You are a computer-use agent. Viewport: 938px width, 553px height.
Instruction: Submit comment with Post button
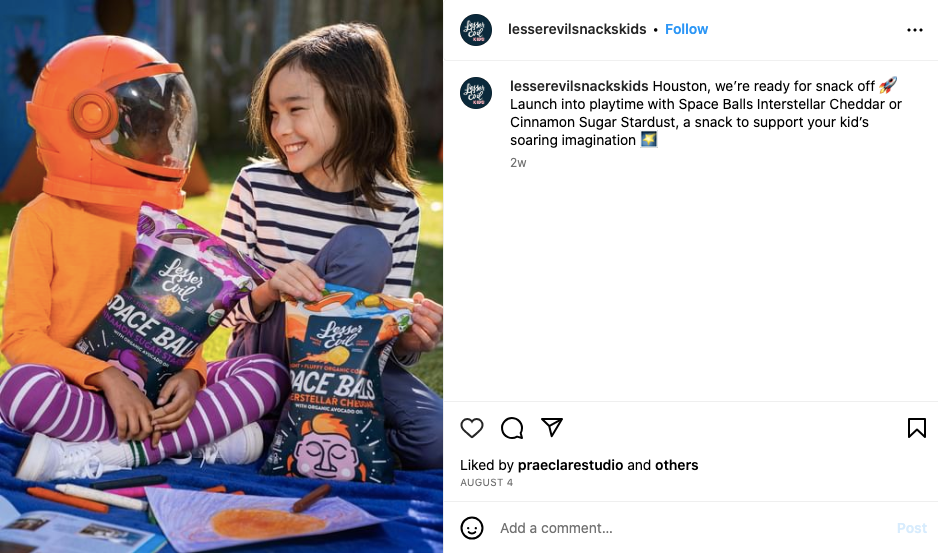coord(912,528)
